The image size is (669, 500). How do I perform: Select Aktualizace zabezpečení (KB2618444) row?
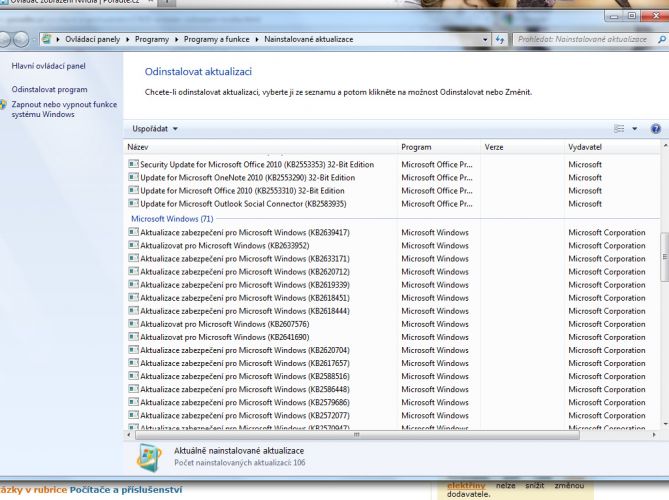[x=244, y=311]
